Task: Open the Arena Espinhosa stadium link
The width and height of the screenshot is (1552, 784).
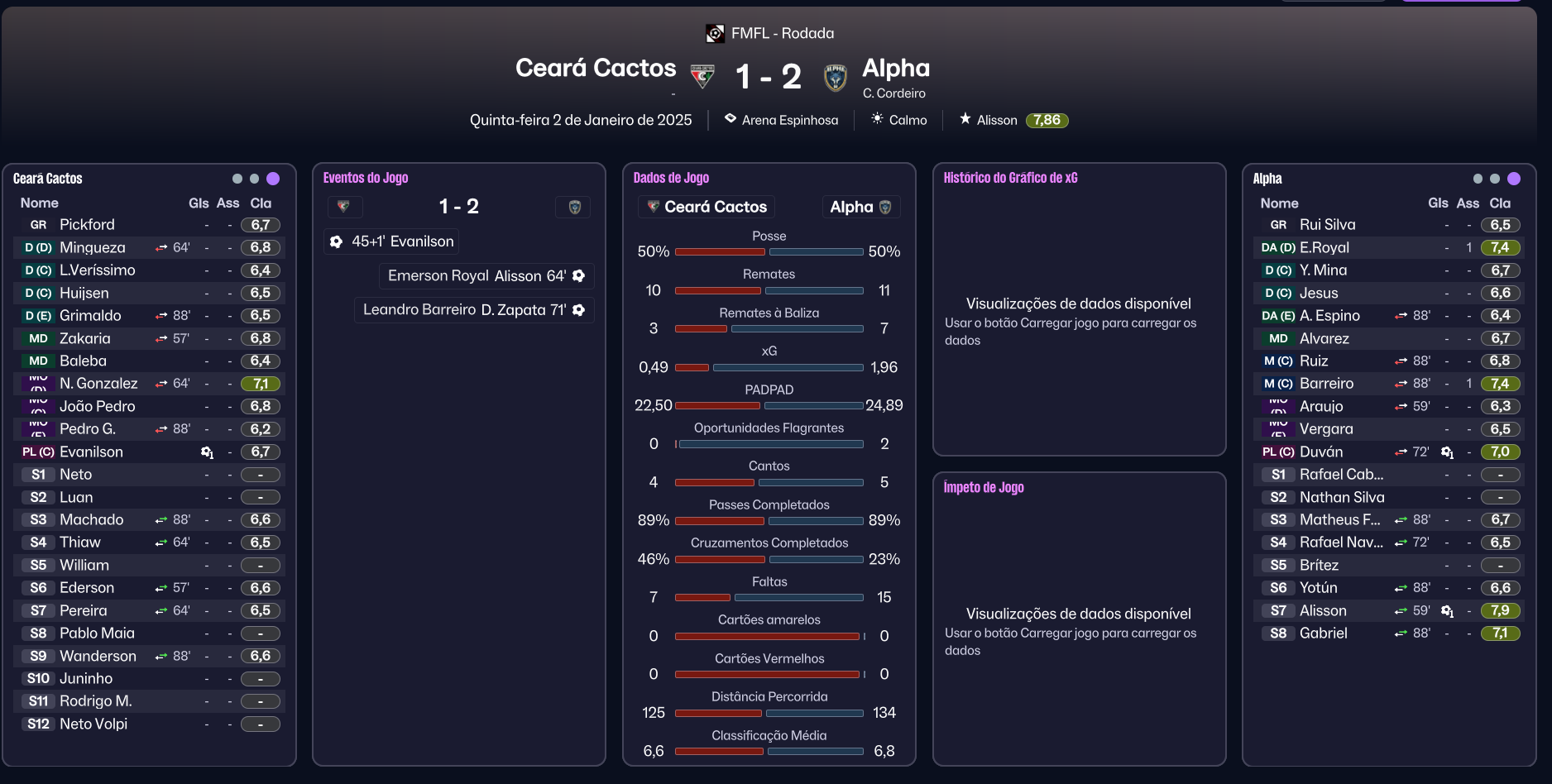Action: 789,121
